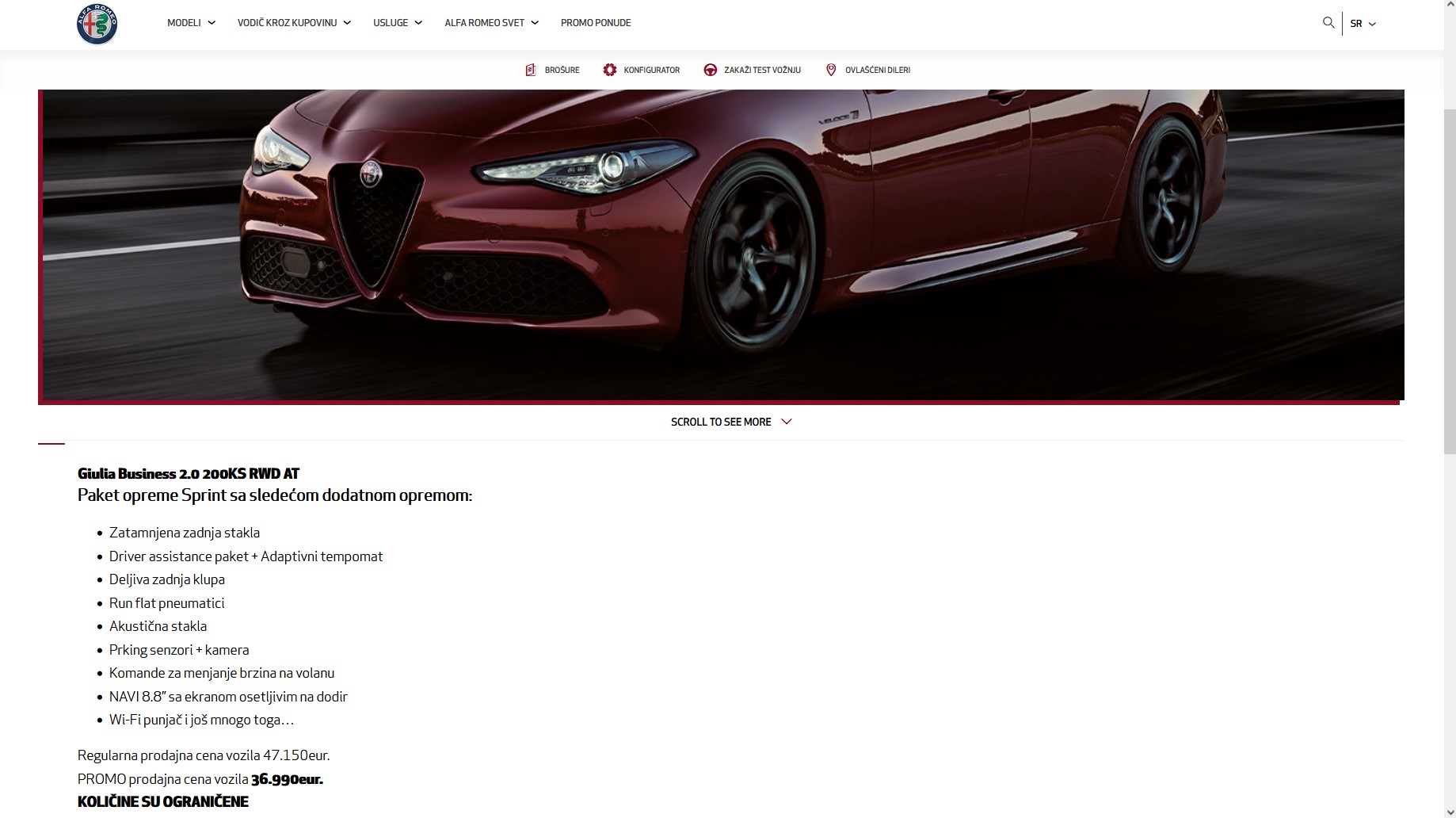This screenshot has width=1456, height=818.
Task: Select the Paket opreme Sprint subtitle
Action: [275, 495]
